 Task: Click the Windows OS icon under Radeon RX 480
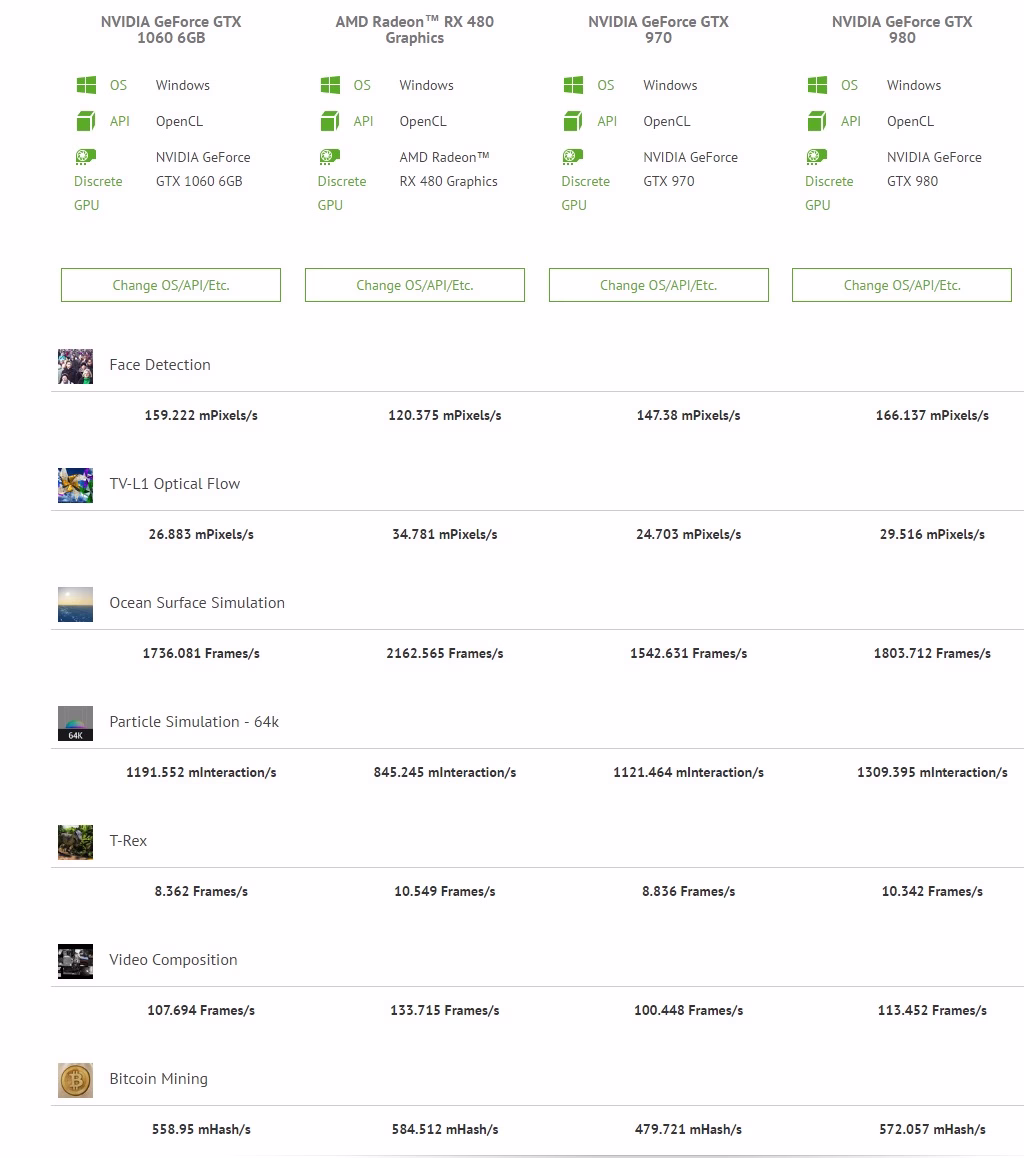(x=330, y=85)
